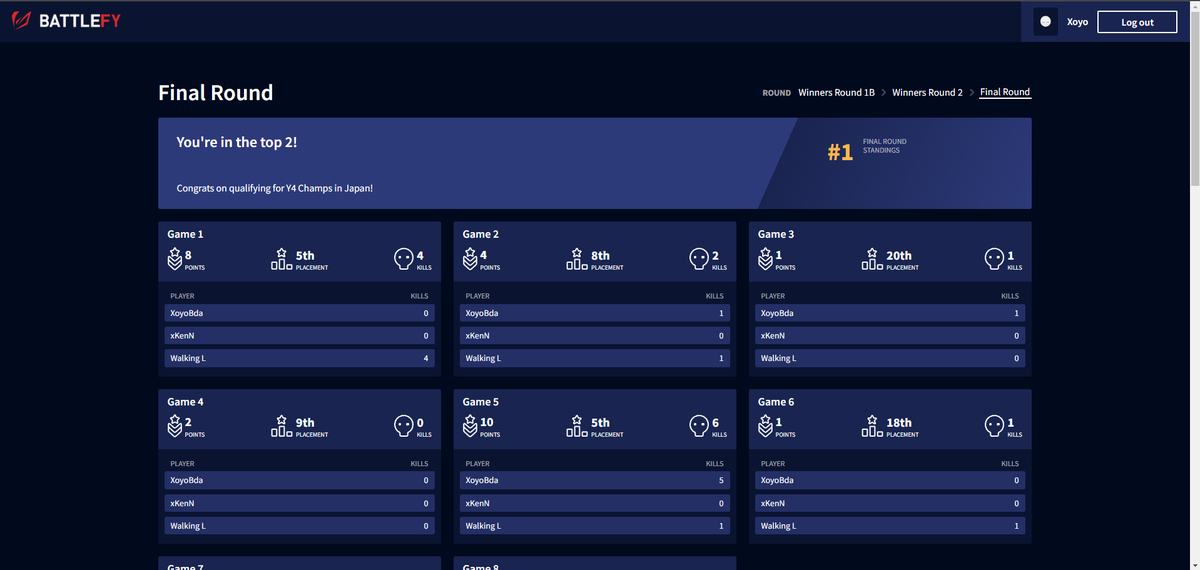Click Game 3 kills skull icon

click(994, 259)
